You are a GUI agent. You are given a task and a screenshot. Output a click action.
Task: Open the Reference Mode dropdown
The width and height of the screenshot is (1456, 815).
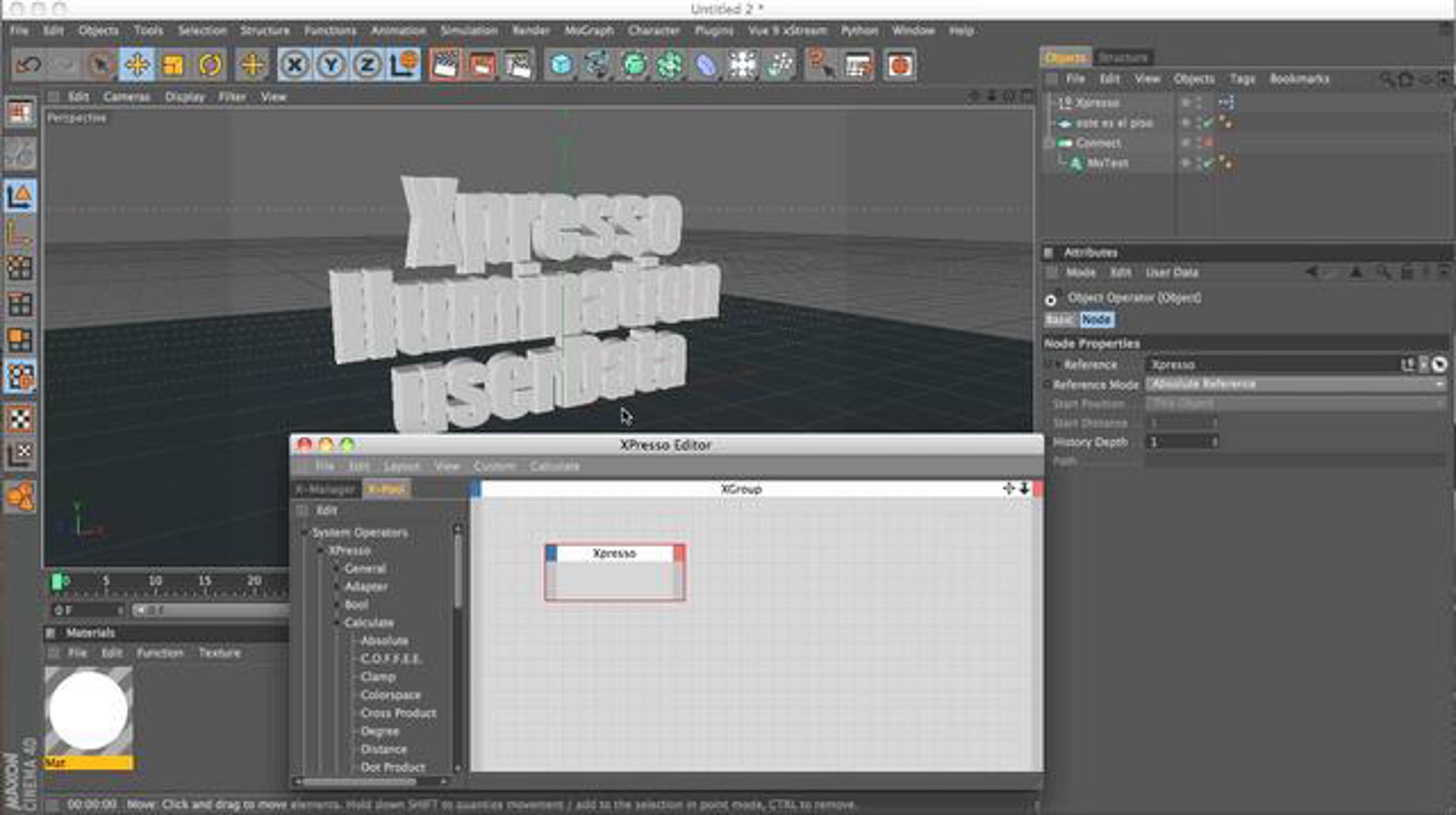click(x=1295, y=384)
